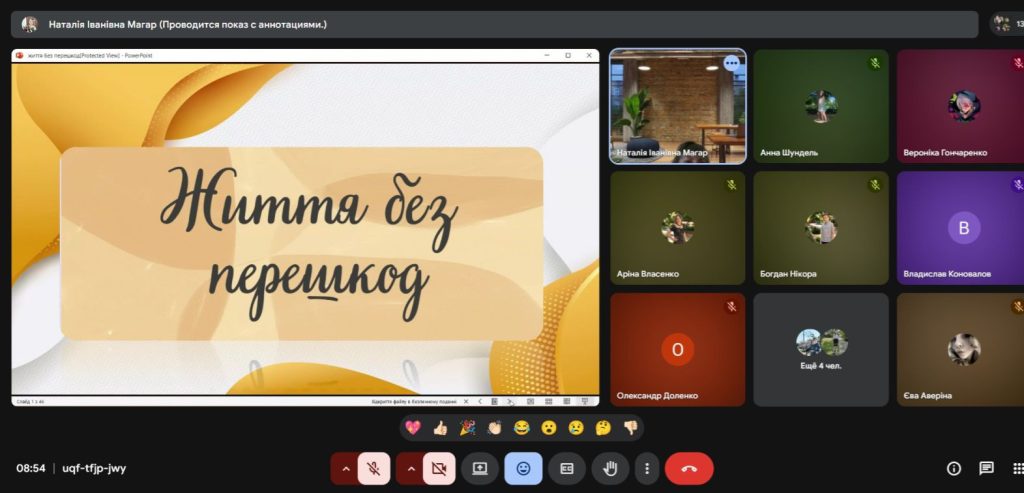Click the Олександр Доленко participant tile
Viewport: 1024px width, 493px height.
click(x=677, y=349)
